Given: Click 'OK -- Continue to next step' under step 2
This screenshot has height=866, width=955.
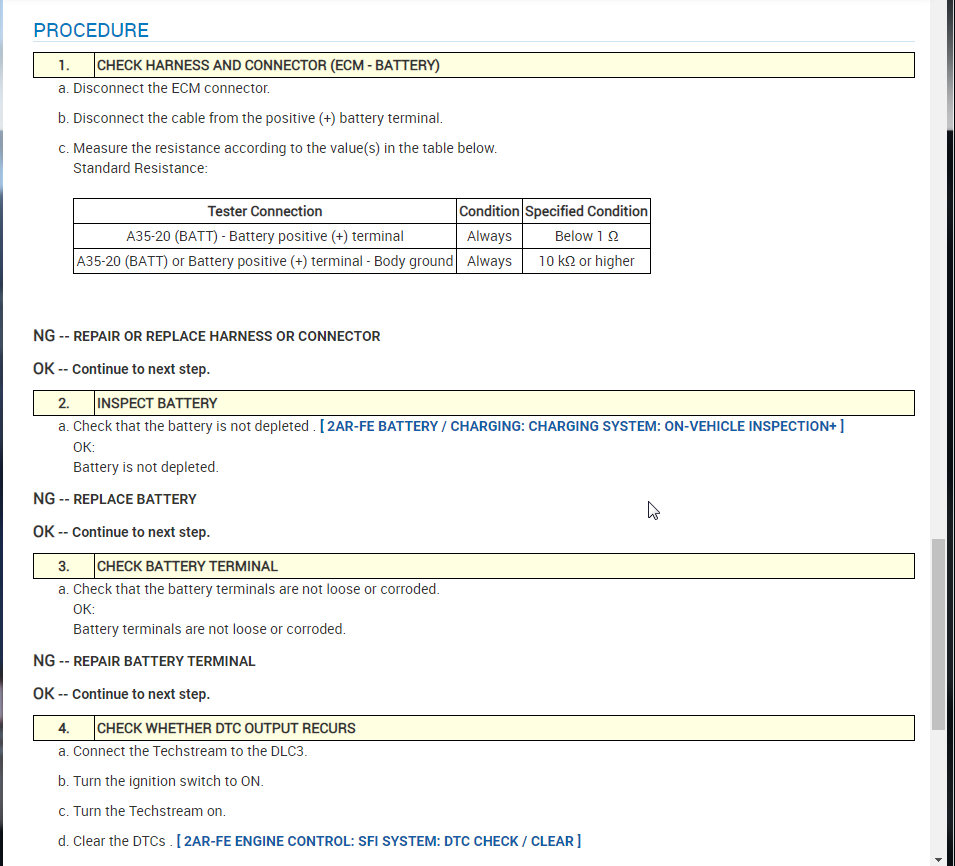Looking at the screenshot, I should pyautogui.click(x=121, y=532).
